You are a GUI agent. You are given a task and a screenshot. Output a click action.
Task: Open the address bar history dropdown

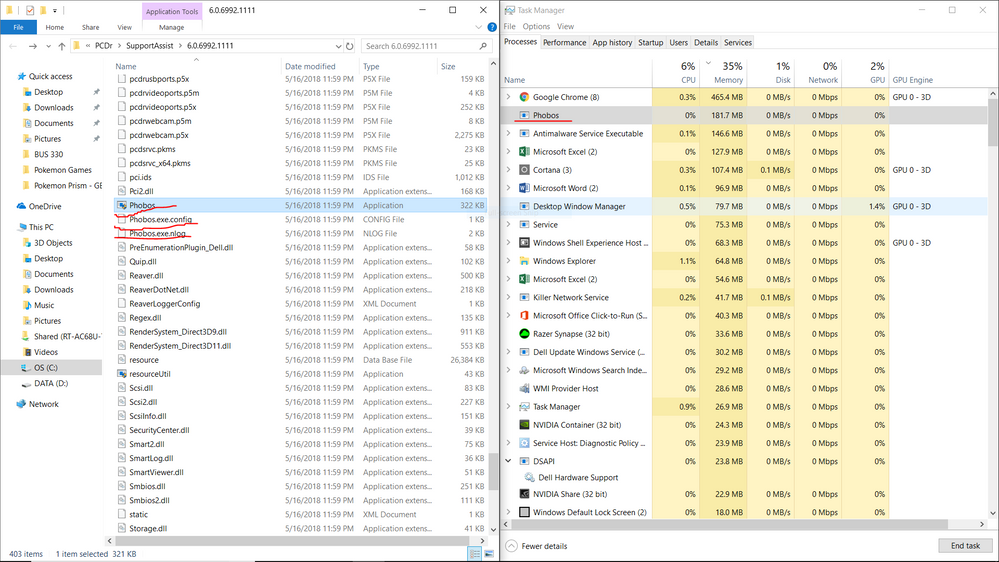pyautogui.click(x=338, y=46)
